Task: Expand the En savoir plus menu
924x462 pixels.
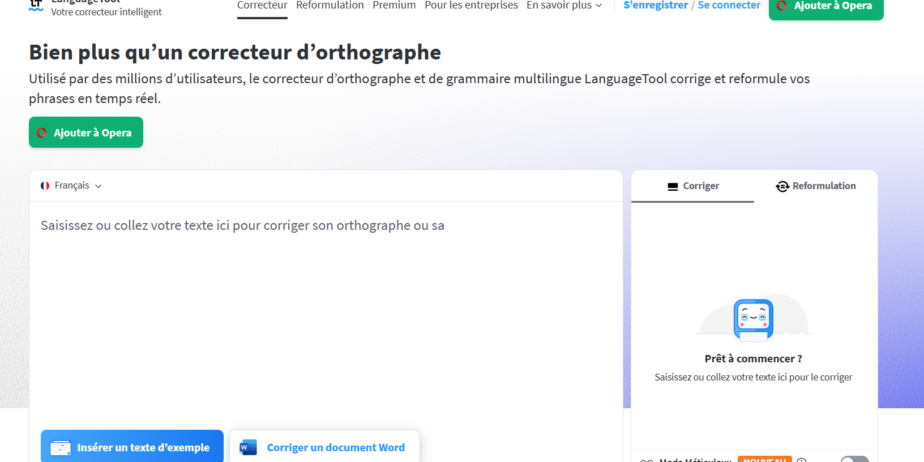Action: click(x=564, y=6)
